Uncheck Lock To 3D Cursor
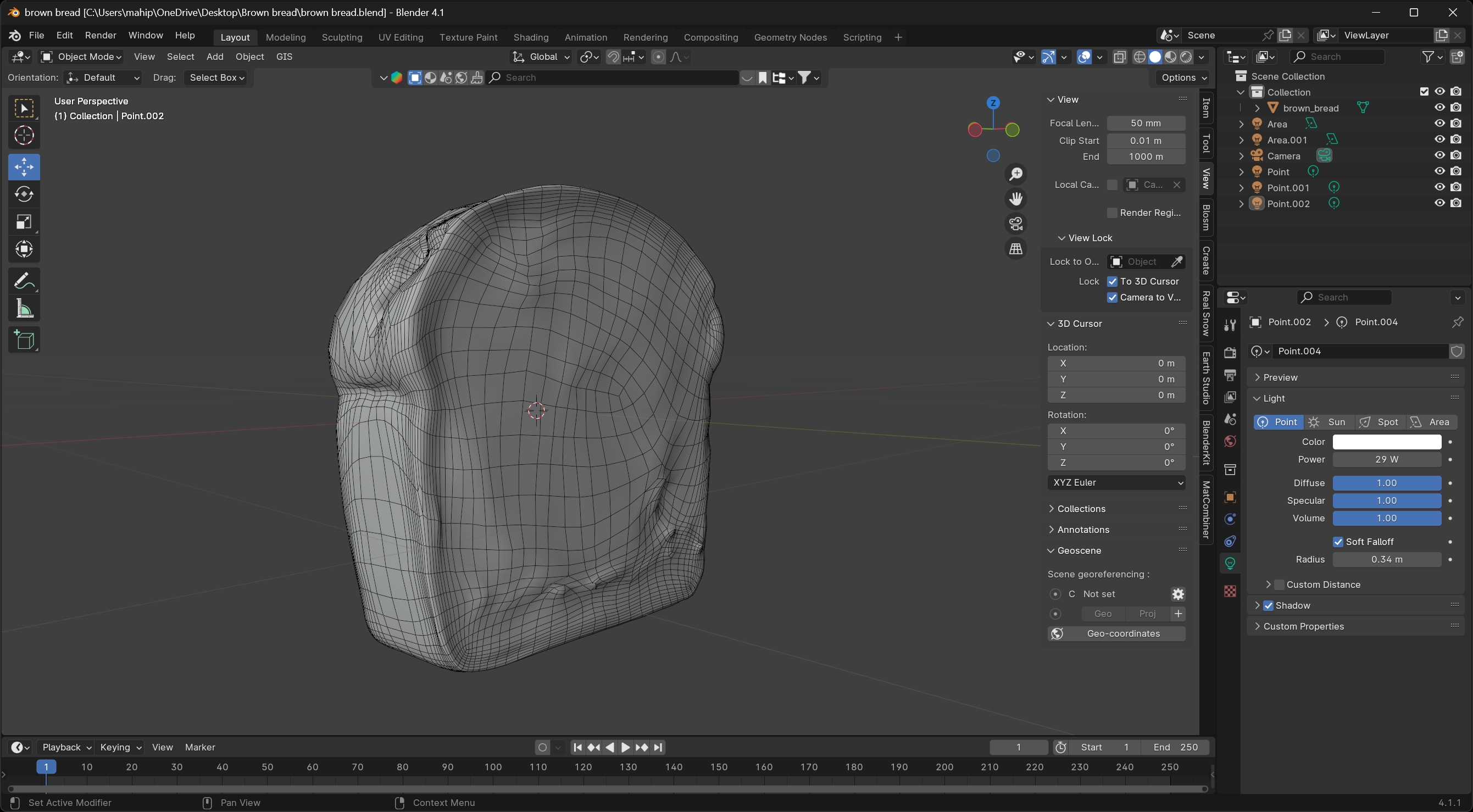1473x812 pixels. point(1112,281)
